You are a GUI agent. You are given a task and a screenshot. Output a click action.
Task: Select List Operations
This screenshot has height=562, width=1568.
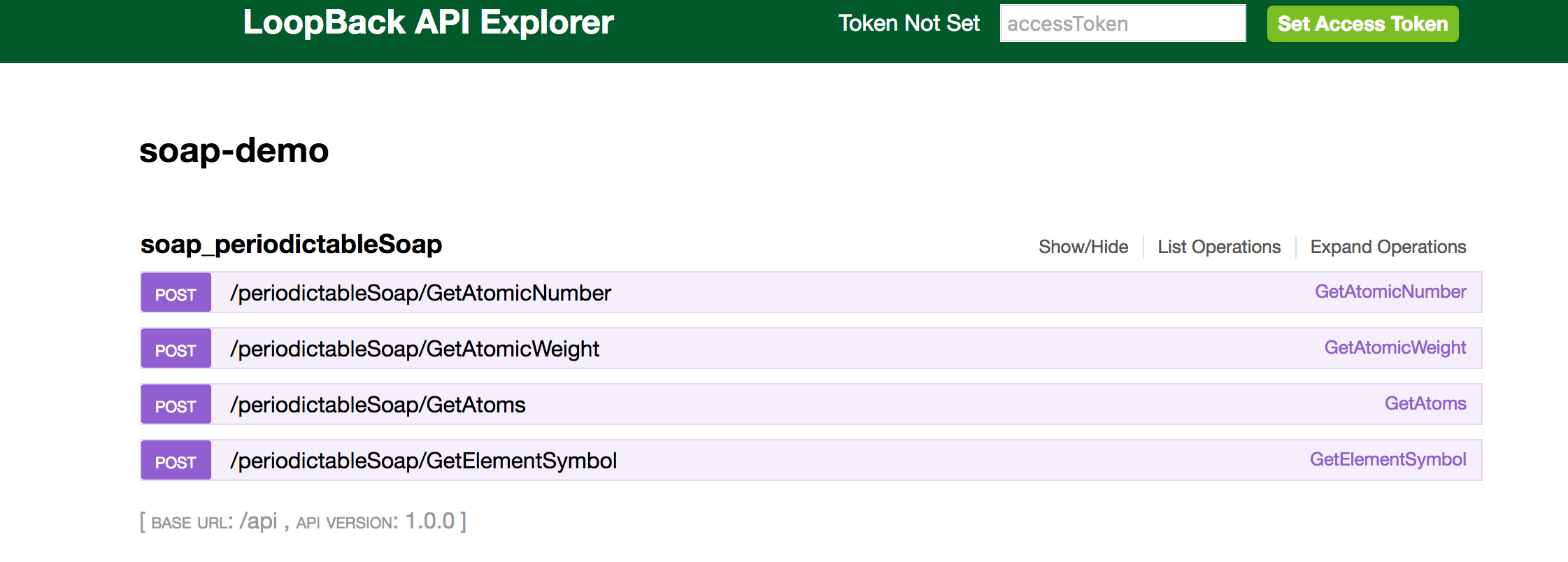pyautogui.click(x=1219, y=247)
